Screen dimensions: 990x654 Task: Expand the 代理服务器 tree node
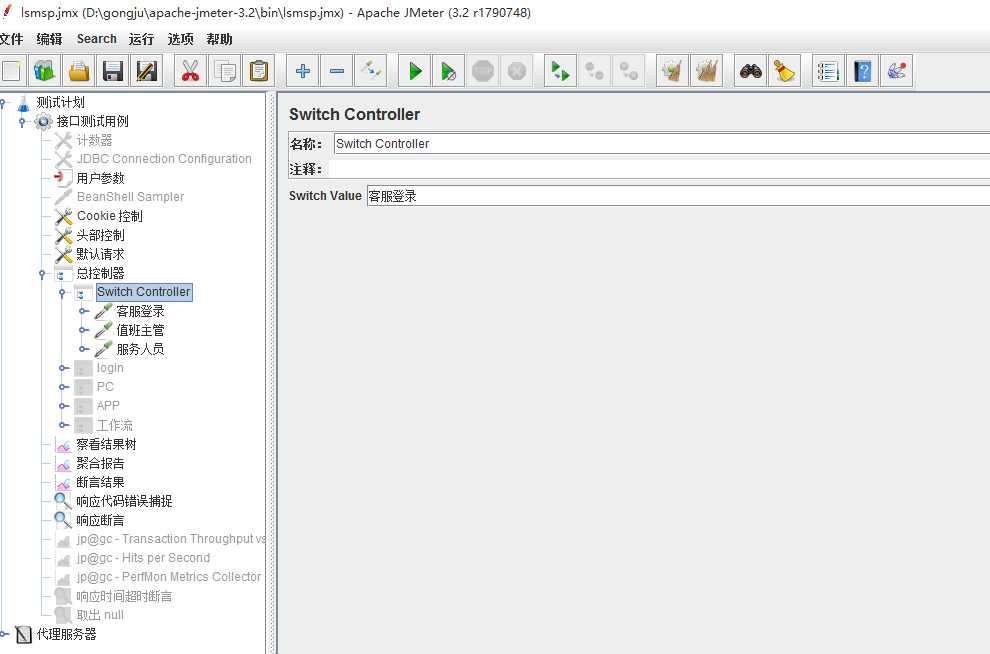[x=5, y=634]
